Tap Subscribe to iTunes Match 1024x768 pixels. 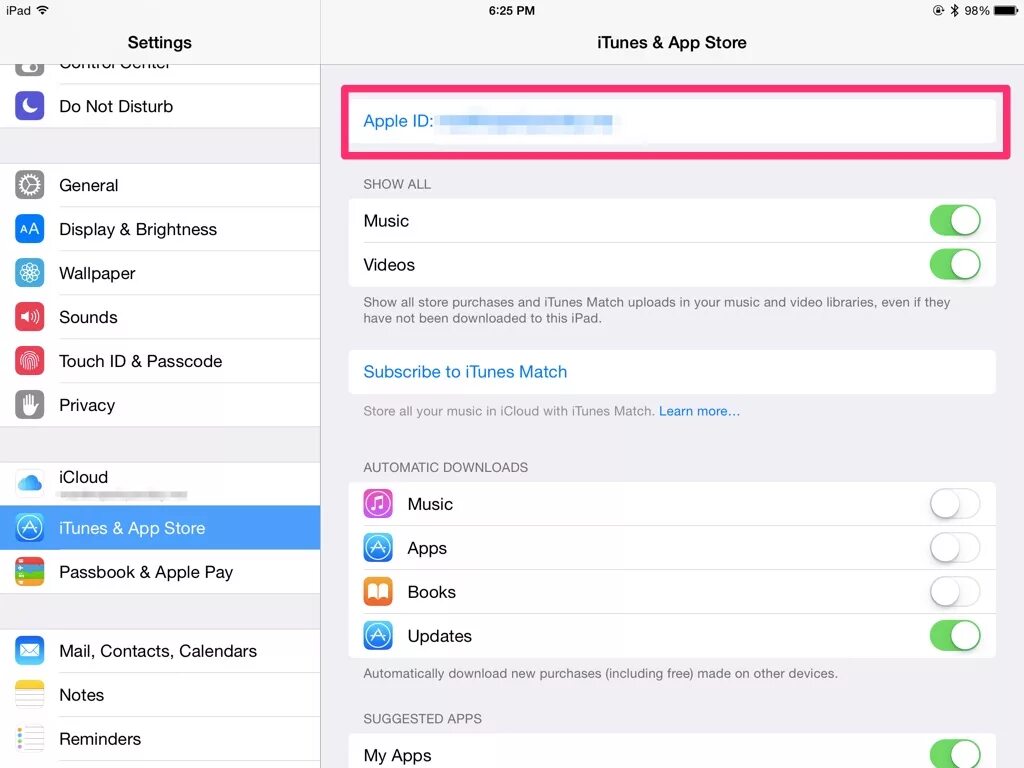tap(672, 372)
